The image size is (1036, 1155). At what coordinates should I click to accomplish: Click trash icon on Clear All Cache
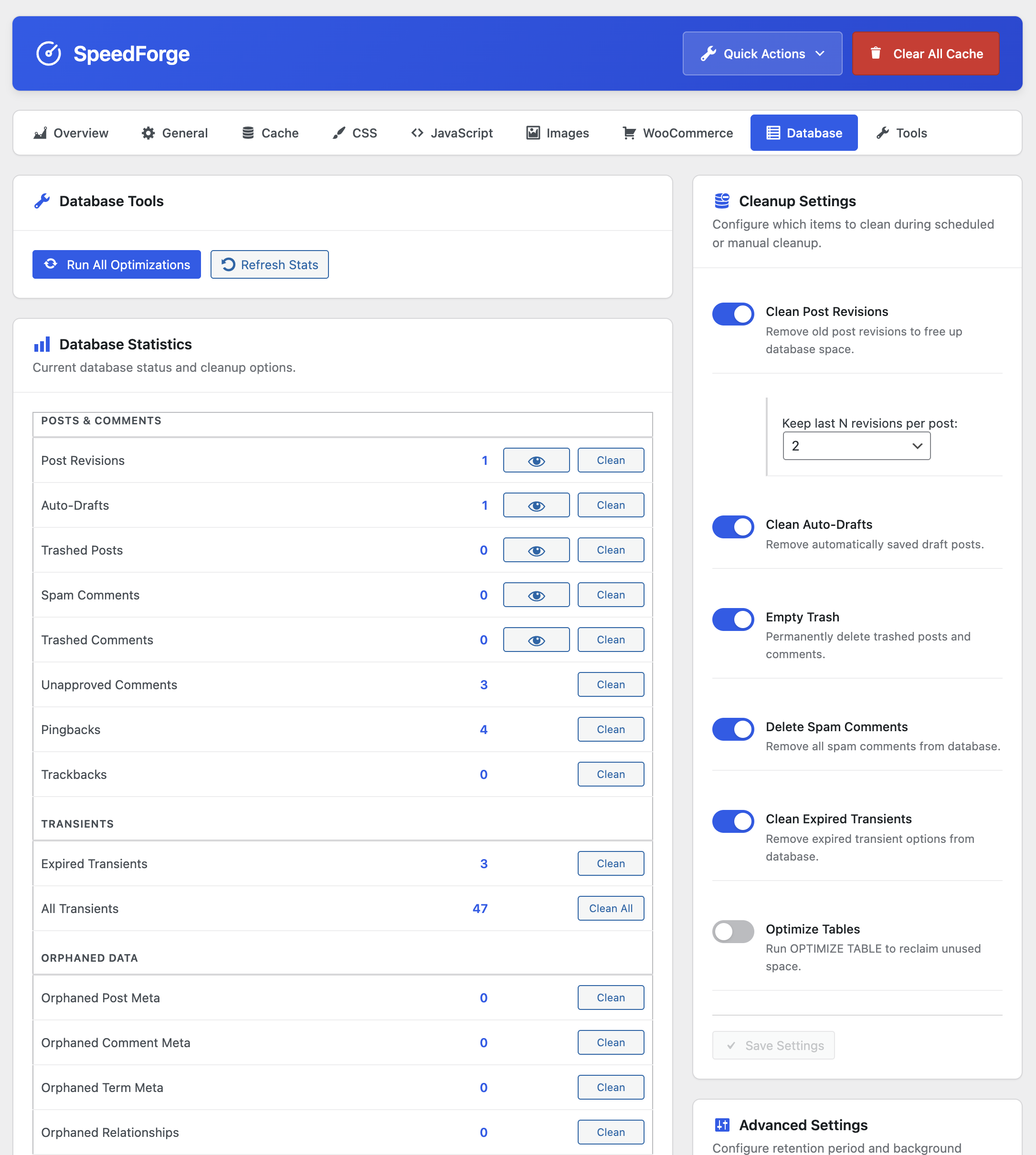click(876, 53)
